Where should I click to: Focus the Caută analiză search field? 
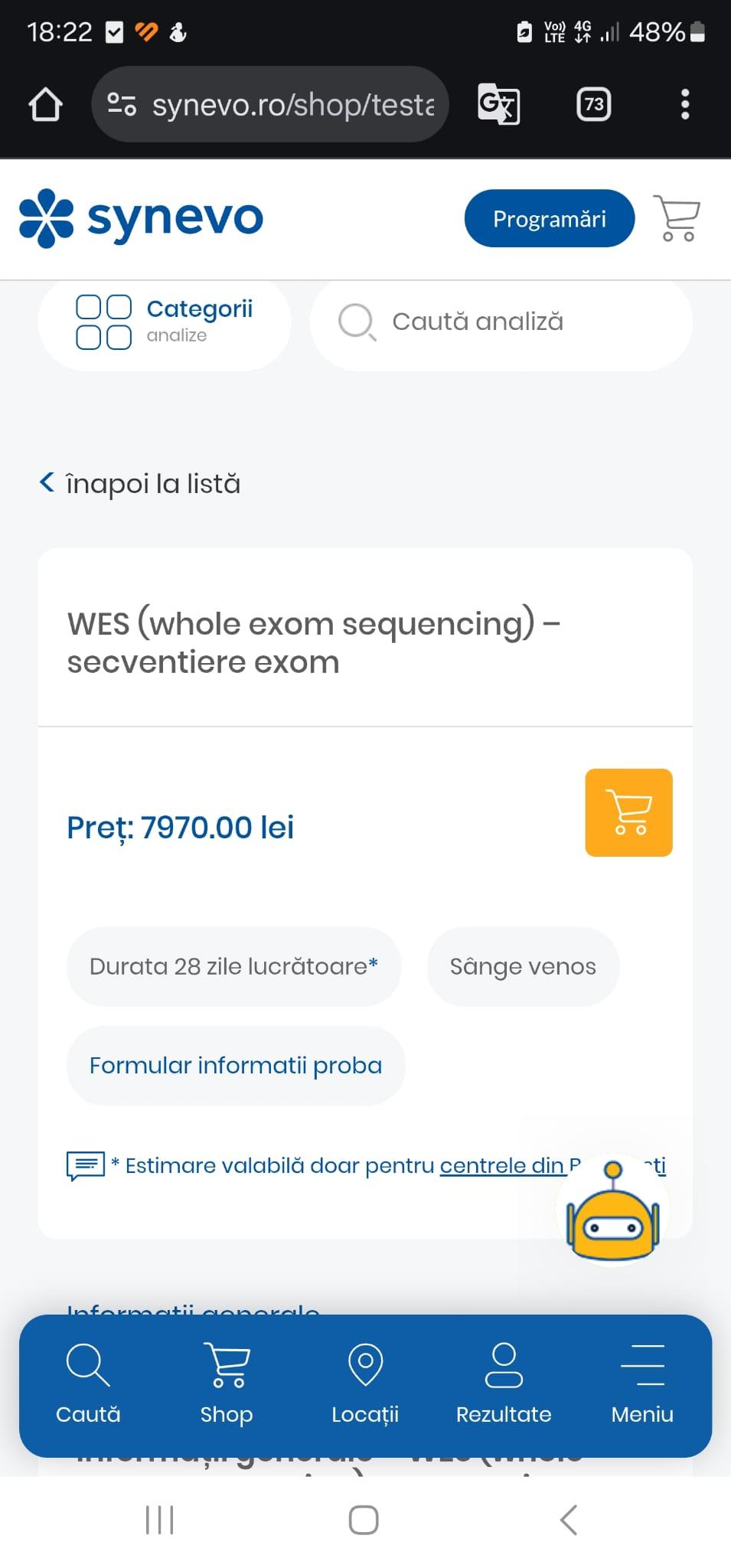coord(501,322)
